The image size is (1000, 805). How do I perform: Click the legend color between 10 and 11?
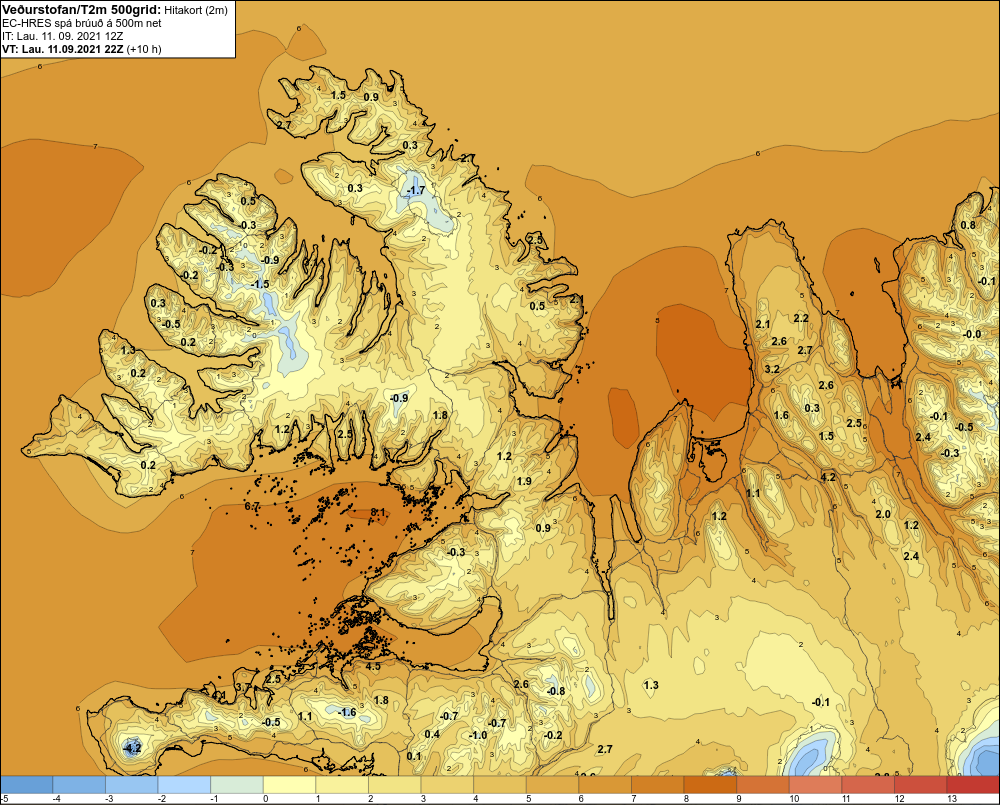[816, 784]
